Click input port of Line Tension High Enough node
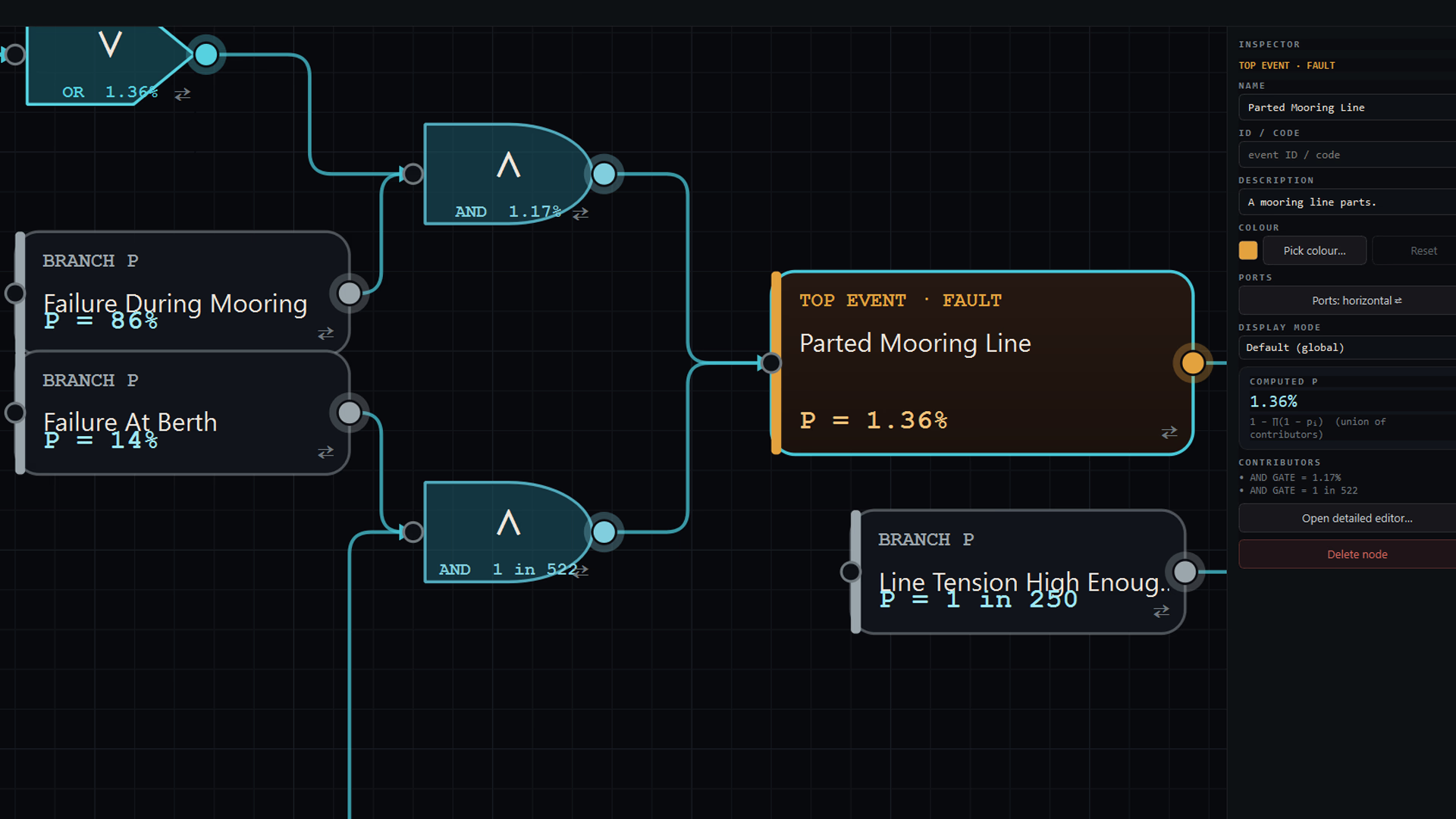 pos(851,572)
